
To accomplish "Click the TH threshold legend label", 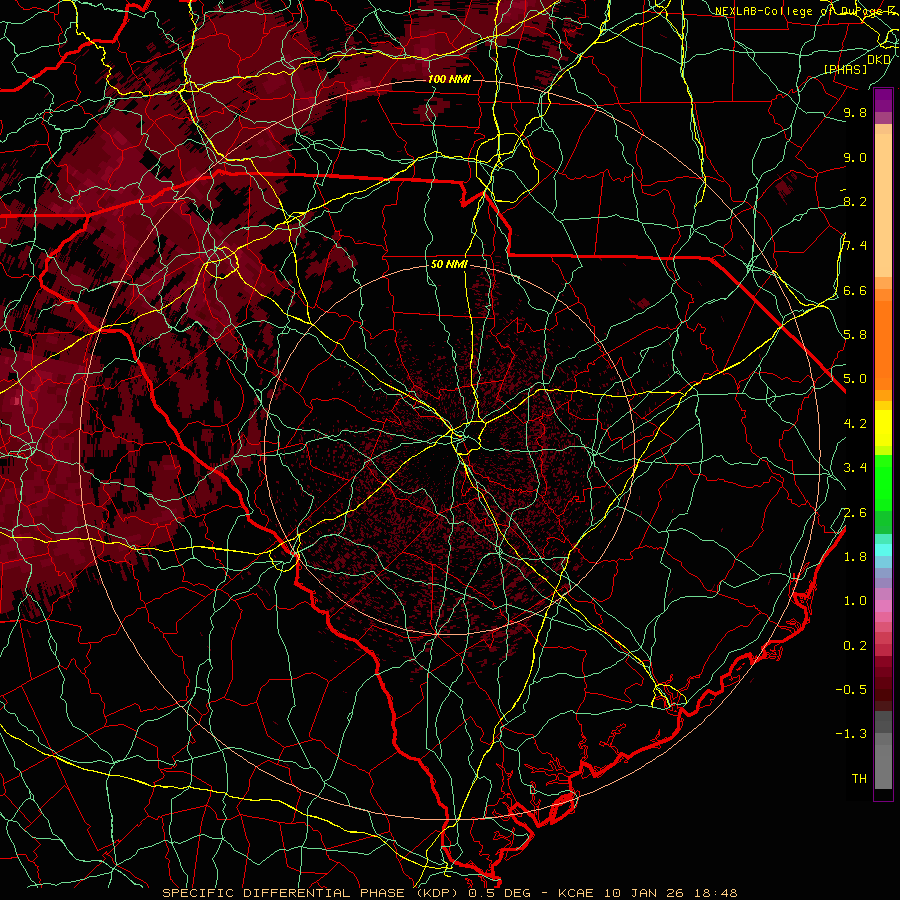I will point(859,779).
